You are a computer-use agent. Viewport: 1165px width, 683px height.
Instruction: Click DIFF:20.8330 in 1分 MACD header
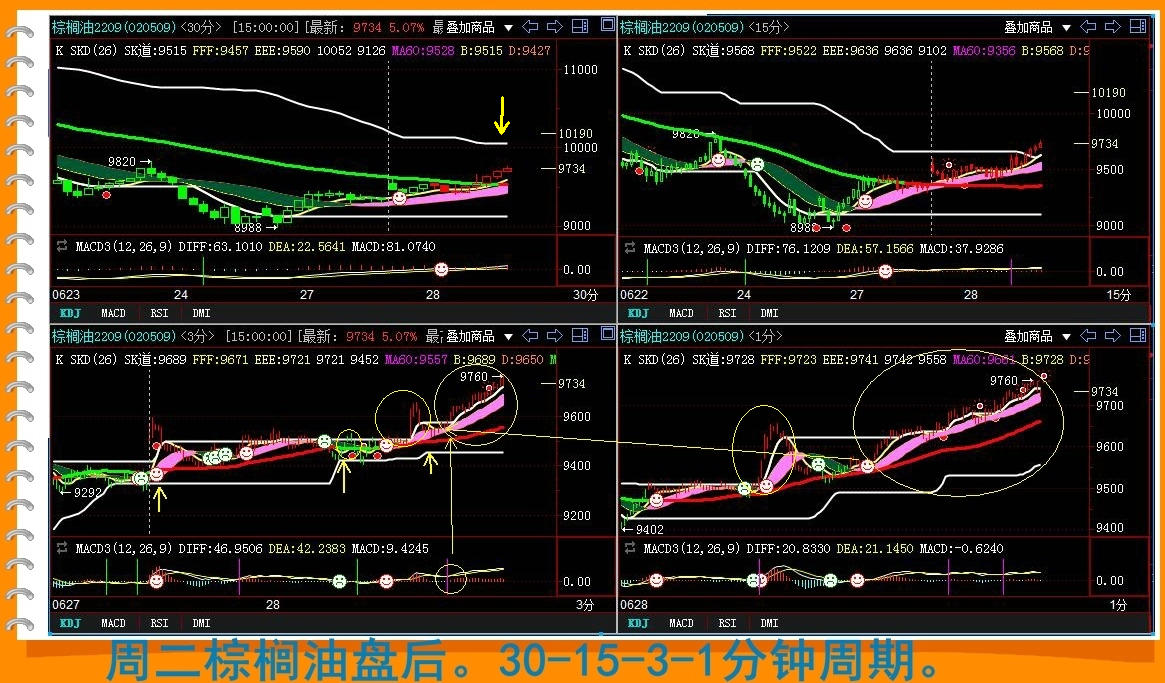click(x=788, y=549)
